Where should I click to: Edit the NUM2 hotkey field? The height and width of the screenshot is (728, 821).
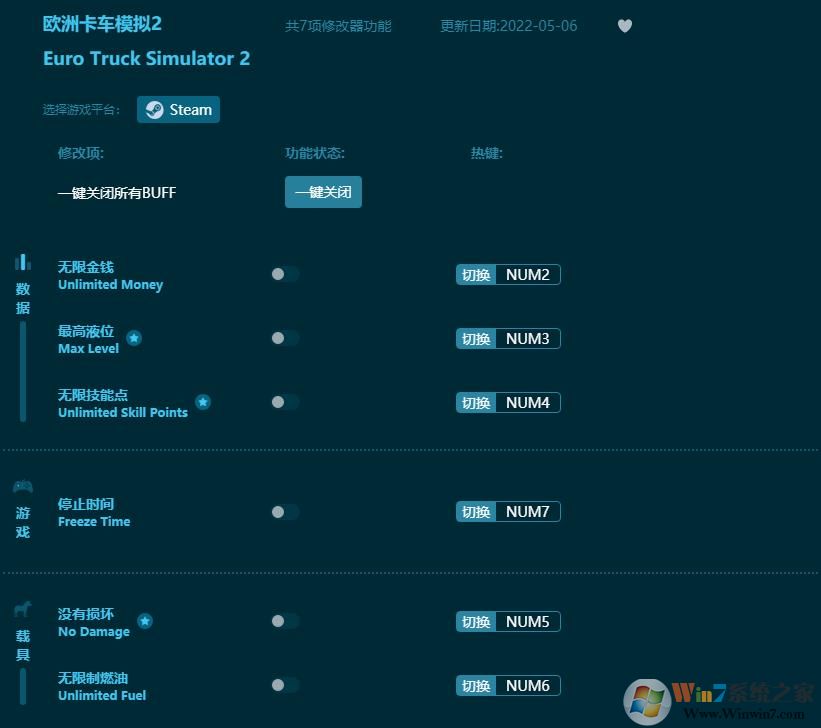(x=528, y=274)
